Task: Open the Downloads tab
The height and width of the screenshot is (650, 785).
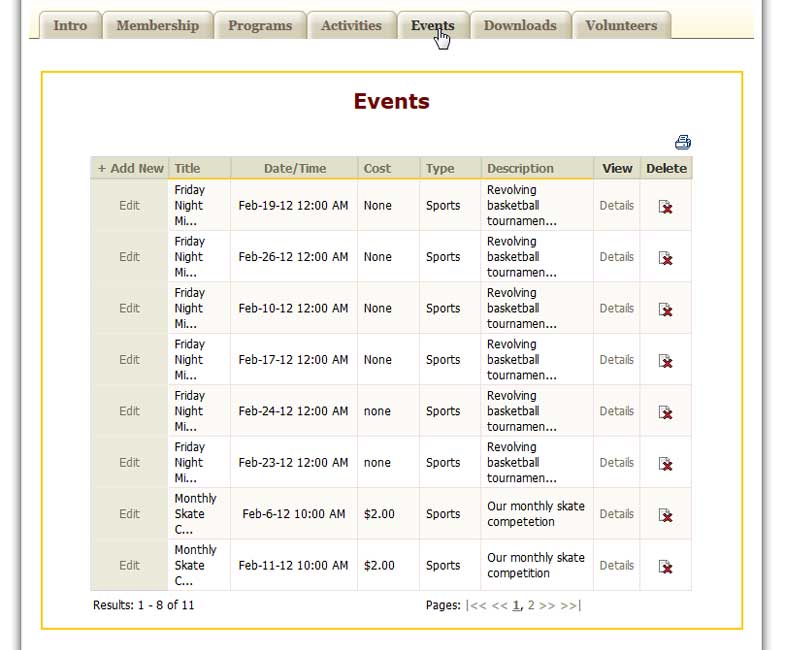Action: (520, 26)
